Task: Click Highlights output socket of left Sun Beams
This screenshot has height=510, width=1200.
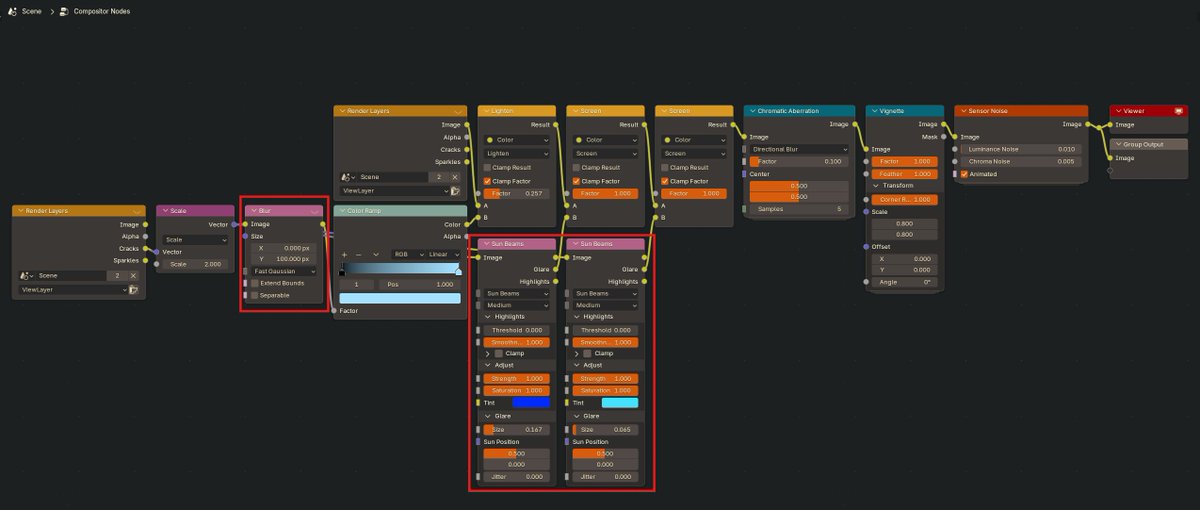Action: (x=557, y=281)
